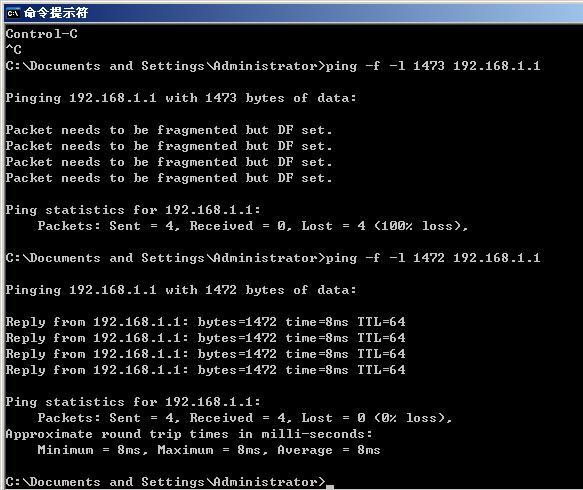Click the command prompt icon in title bar
This screenshot has height=490, width=583.
13,13
